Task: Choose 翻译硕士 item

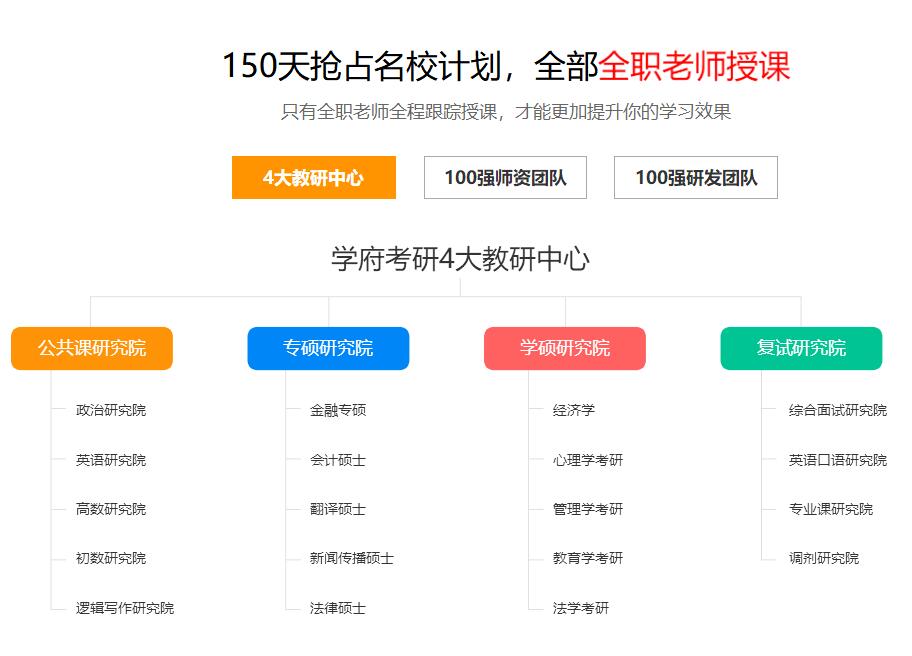Action: point(337,509)
